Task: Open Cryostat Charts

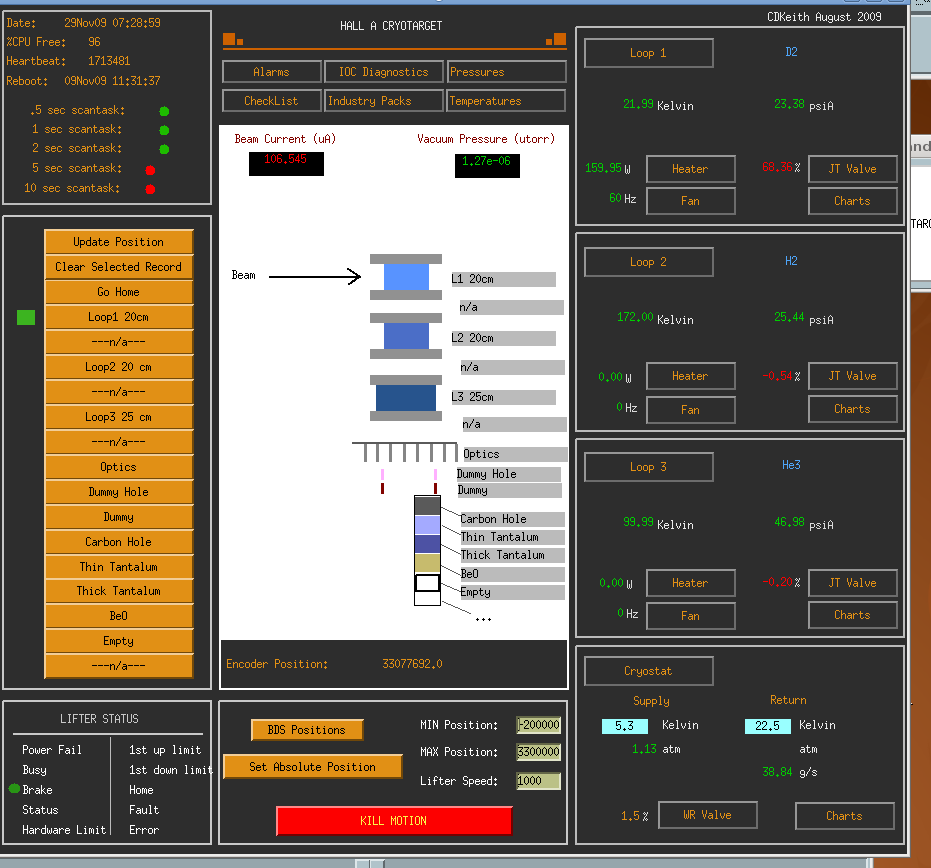Action: 844,816
